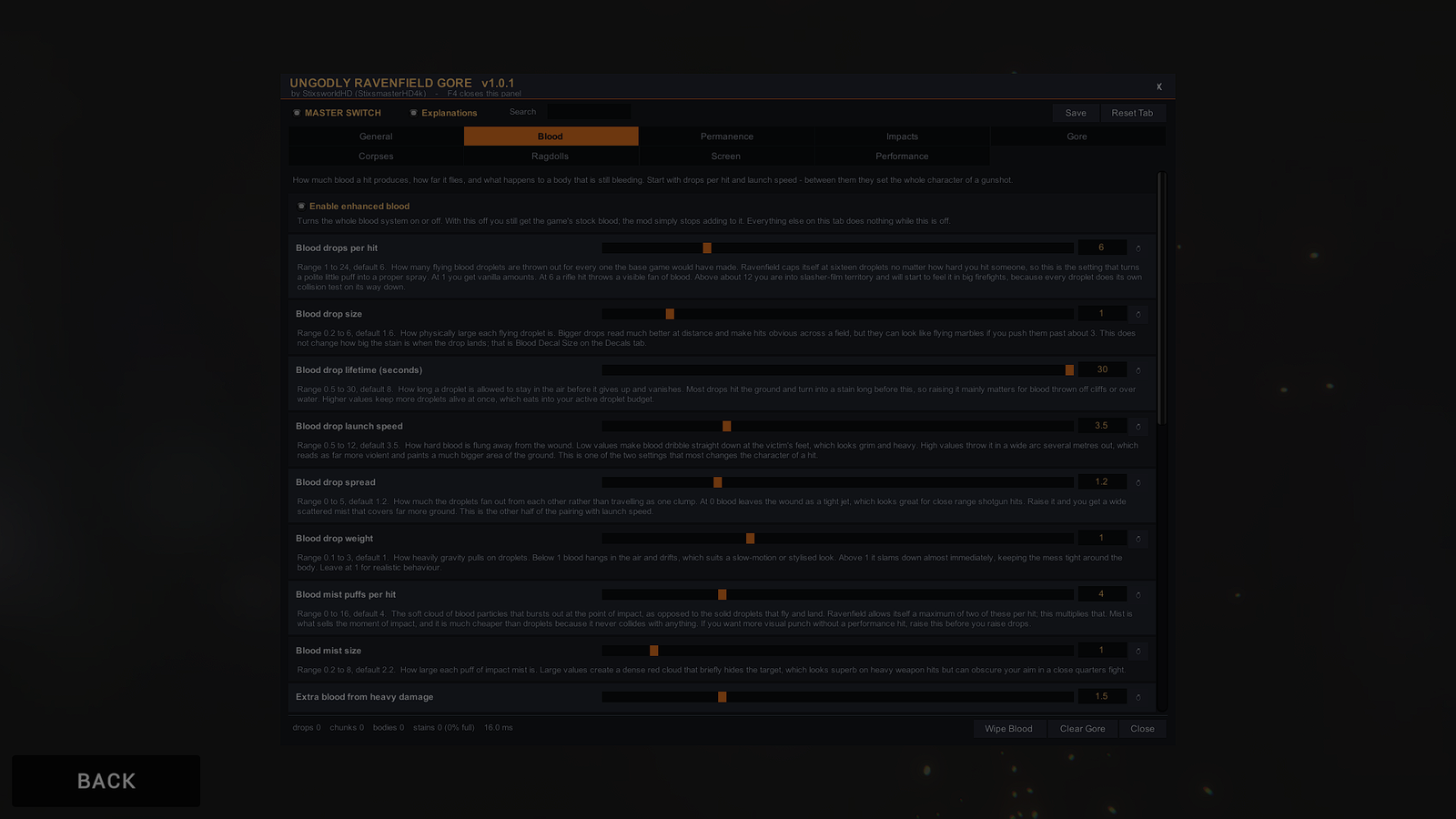Reset Blood drop weight to default

click(1137, 539)
